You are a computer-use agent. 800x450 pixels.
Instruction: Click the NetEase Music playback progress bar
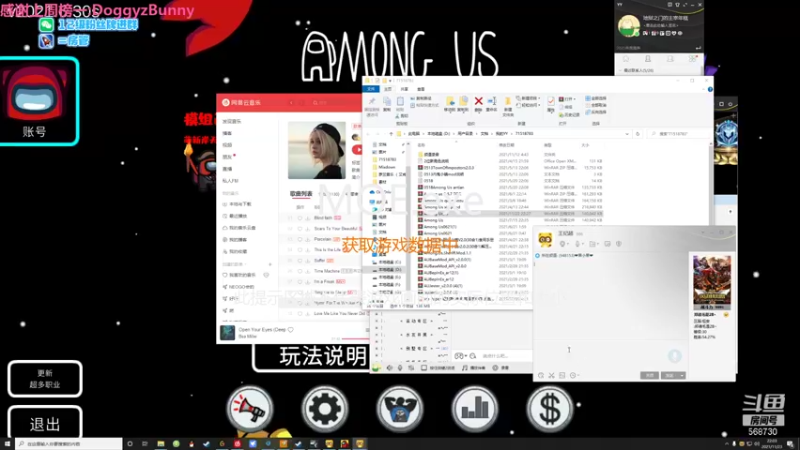click(x=355, y=338)
